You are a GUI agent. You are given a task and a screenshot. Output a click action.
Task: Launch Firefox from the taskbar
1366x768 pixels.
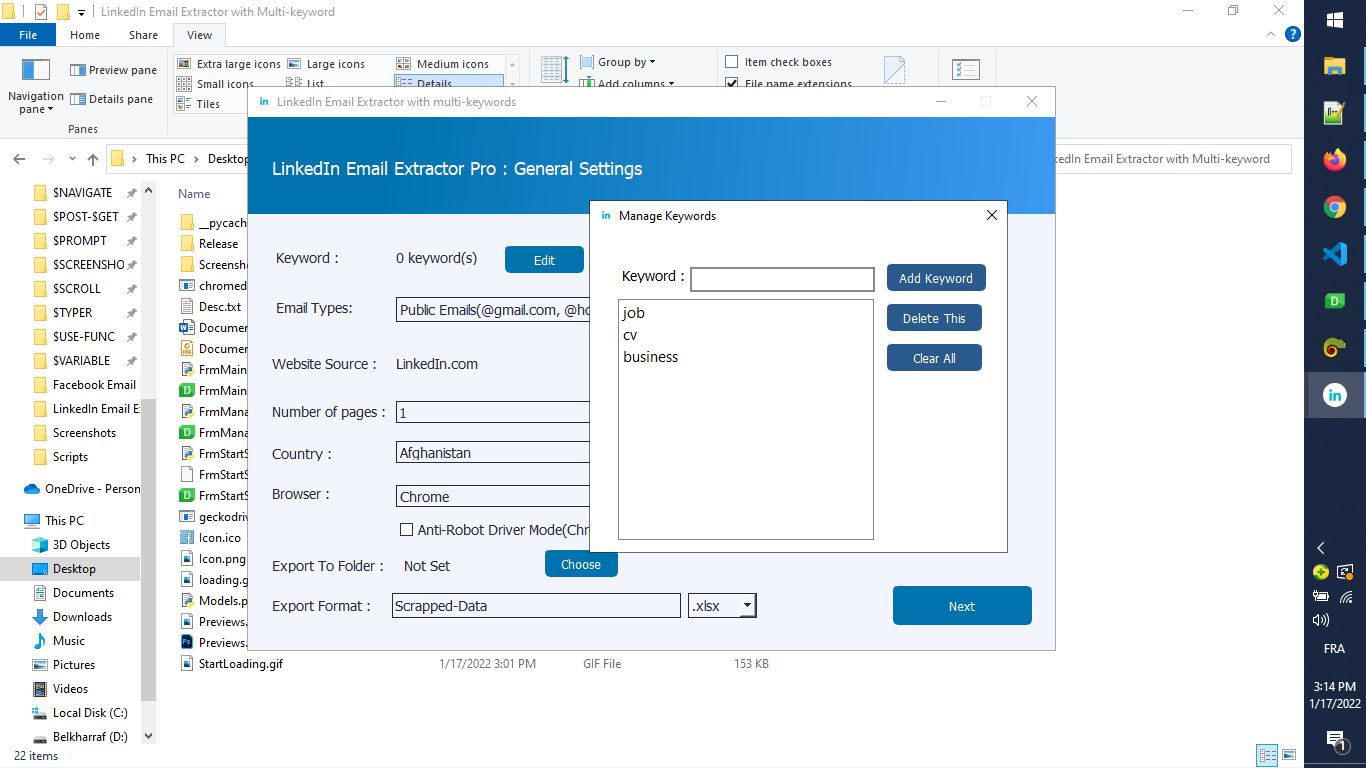click(x=1334, y=160)
